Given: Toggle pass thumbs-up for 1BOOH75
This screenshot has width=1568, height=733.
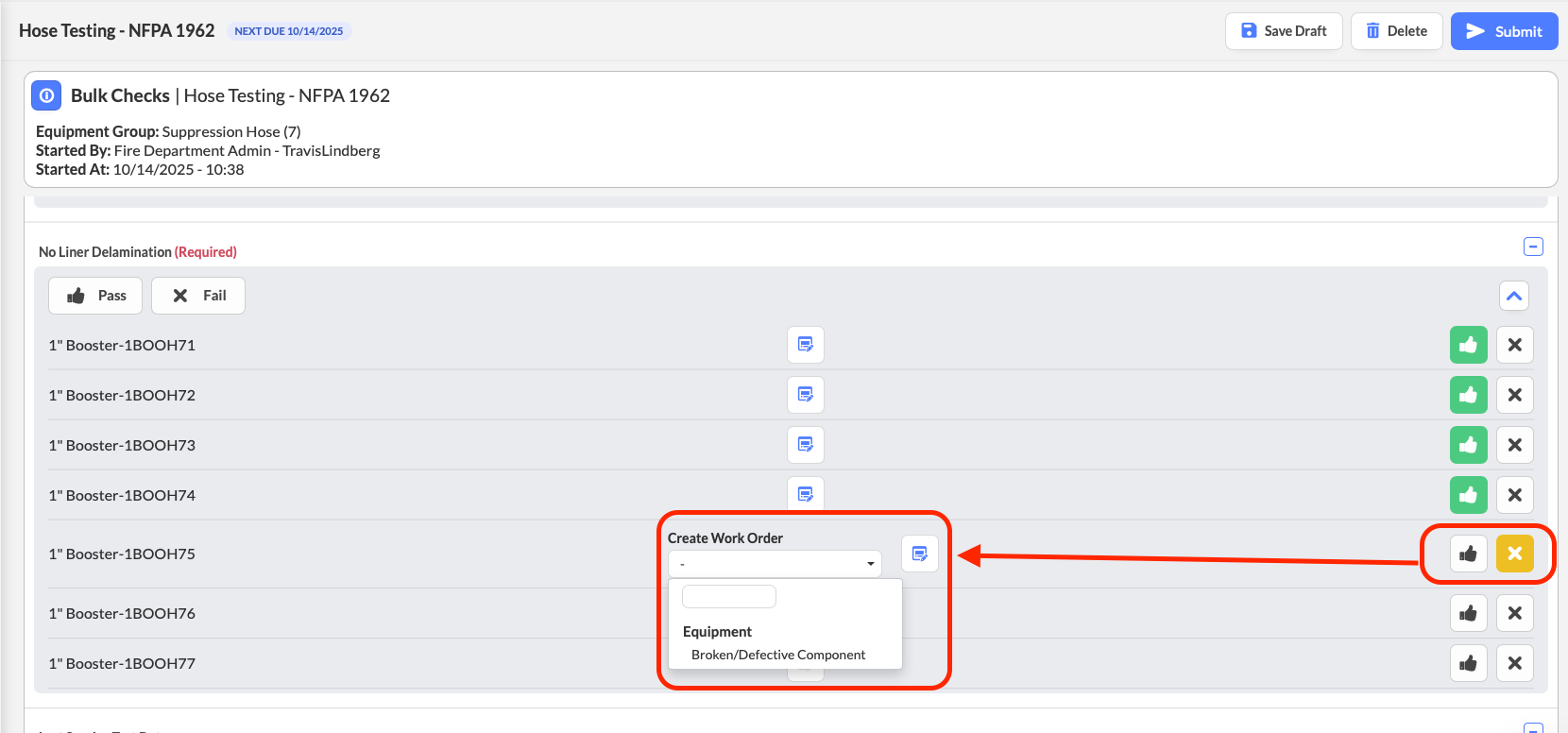Looking at the screenshot, I should pyautogui.click(x=1468, y=554).
